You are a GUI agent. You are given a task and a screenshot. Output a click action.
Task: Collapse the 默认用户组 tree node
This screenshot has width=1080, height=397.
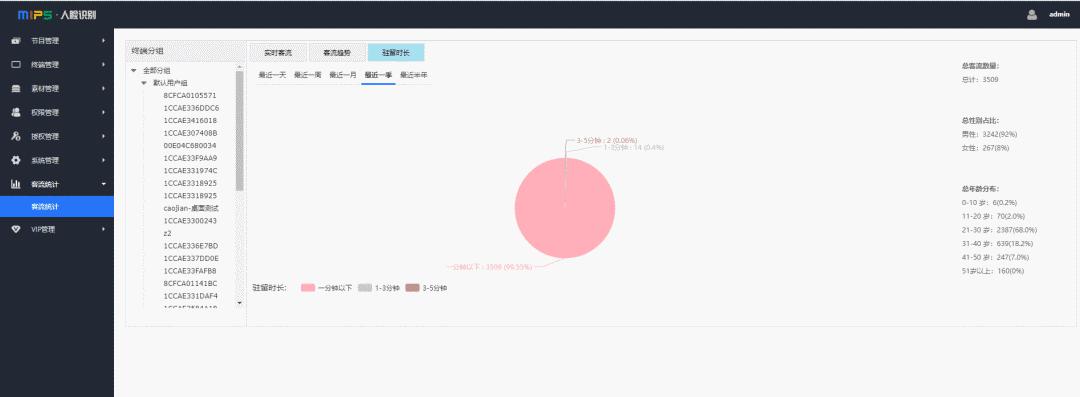[144, 83]
